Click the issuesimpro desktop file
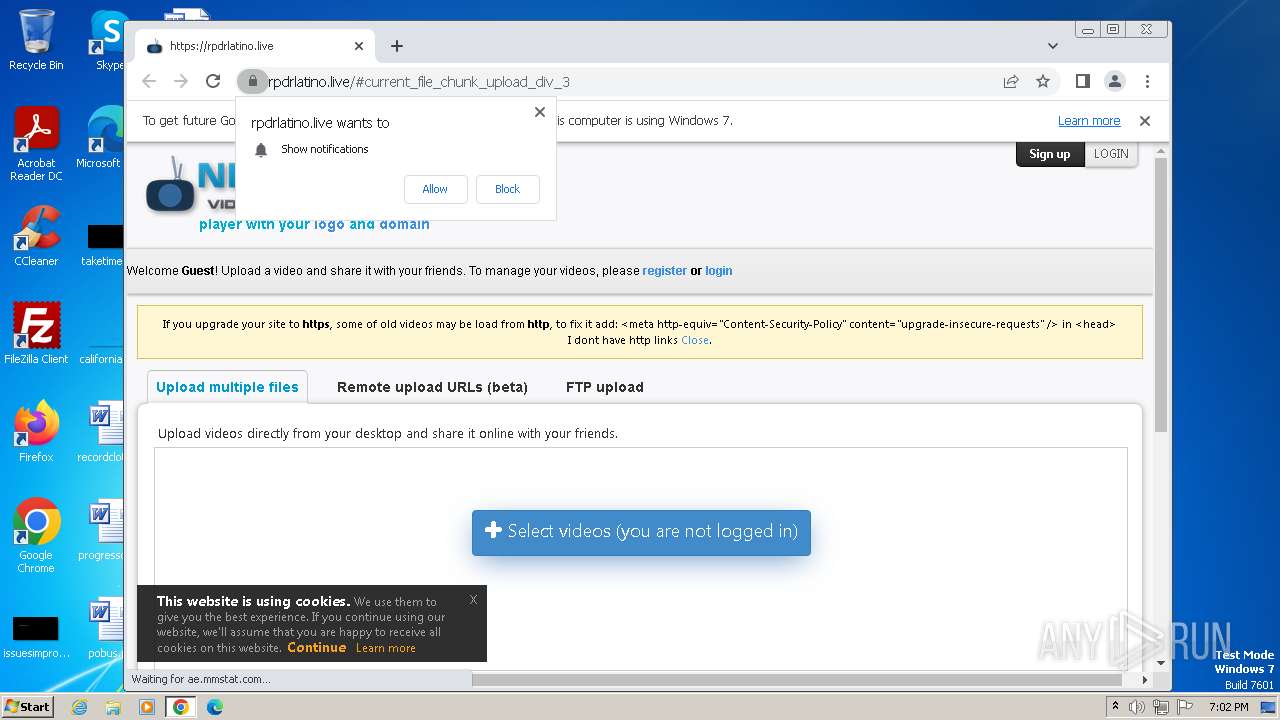The width and height of the screenshot is (1280, 720). [36, 636]
